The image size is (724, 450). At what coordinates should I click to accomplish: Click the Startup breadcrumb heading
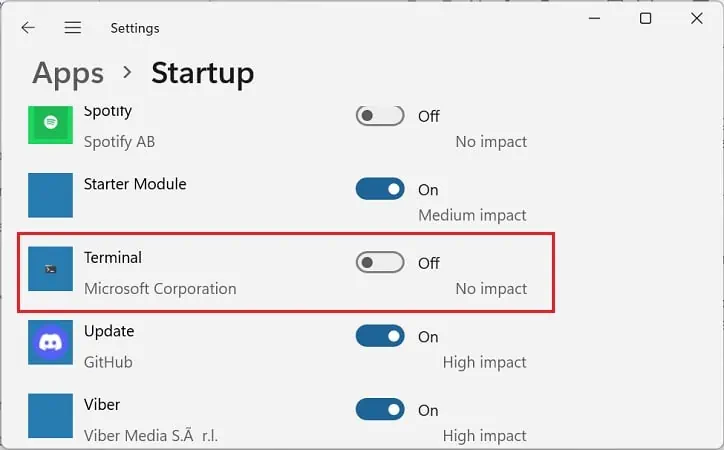click(202, 73)
